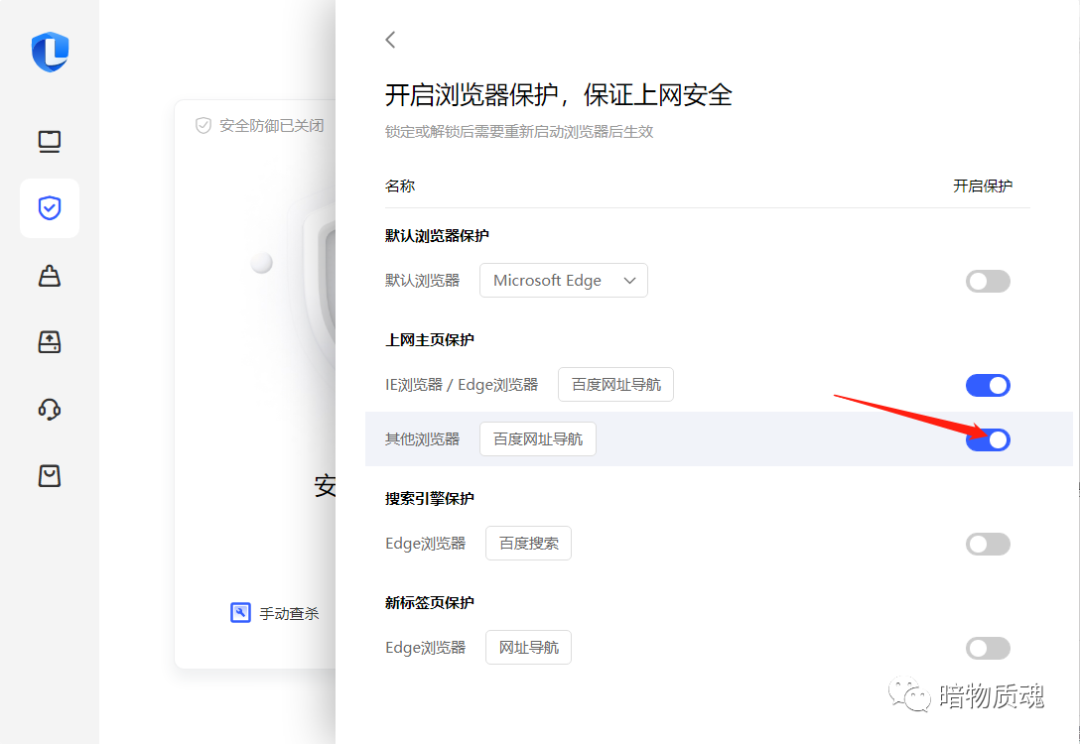
Task: Click the 网址导航 new tab button
Action: click(528, 648)
